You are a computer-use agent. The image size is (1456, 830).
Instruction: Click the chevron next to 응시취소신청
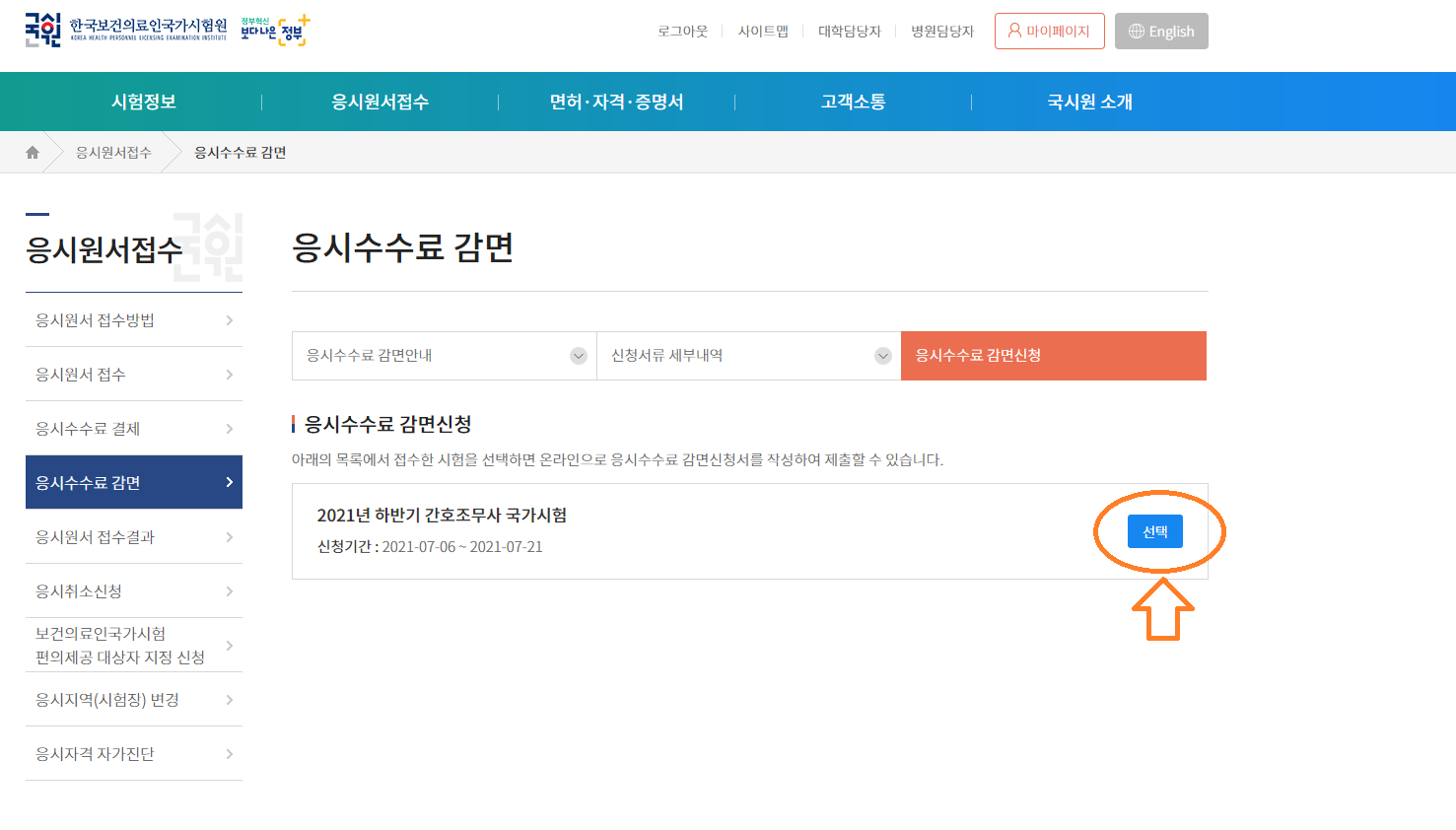(x=229, y=591)
